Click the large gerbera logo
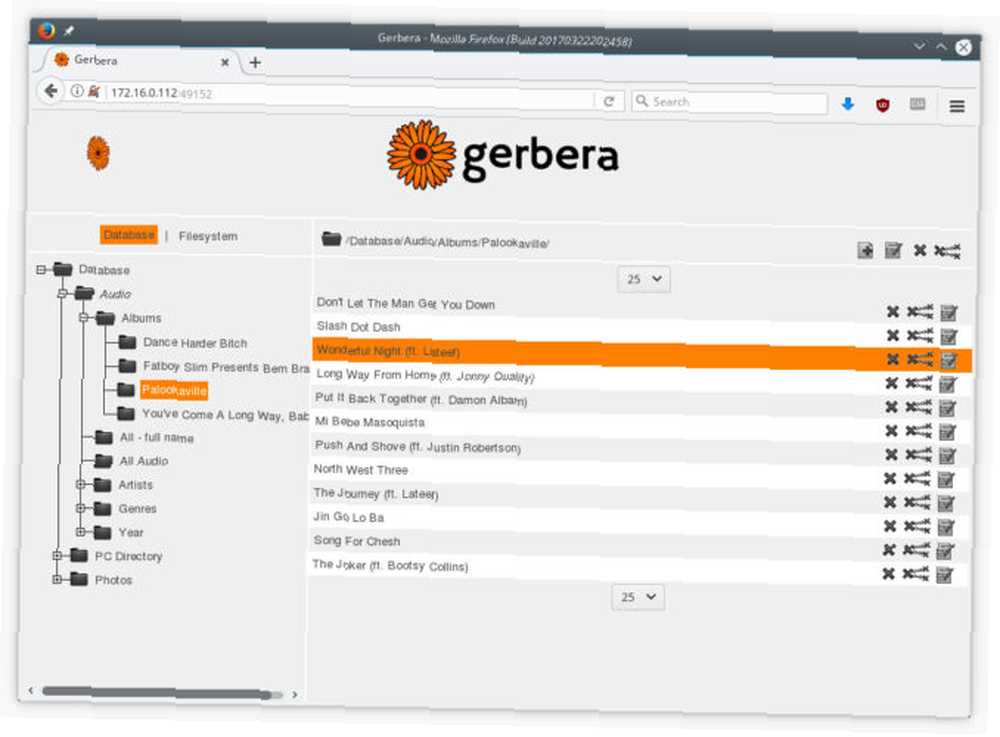The height and width of the screenshot is (737, 1000). pyautogui.click(x=503, y=155)
